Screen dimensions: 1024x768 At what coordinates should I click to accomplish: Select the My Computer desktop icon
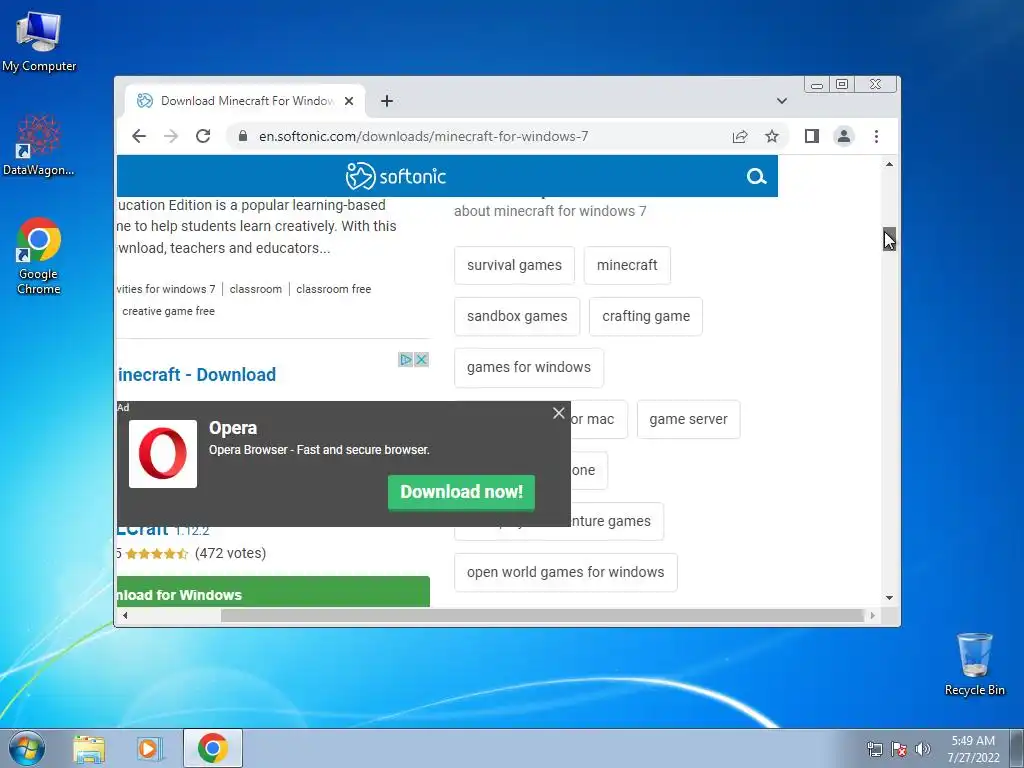(39, 41)
